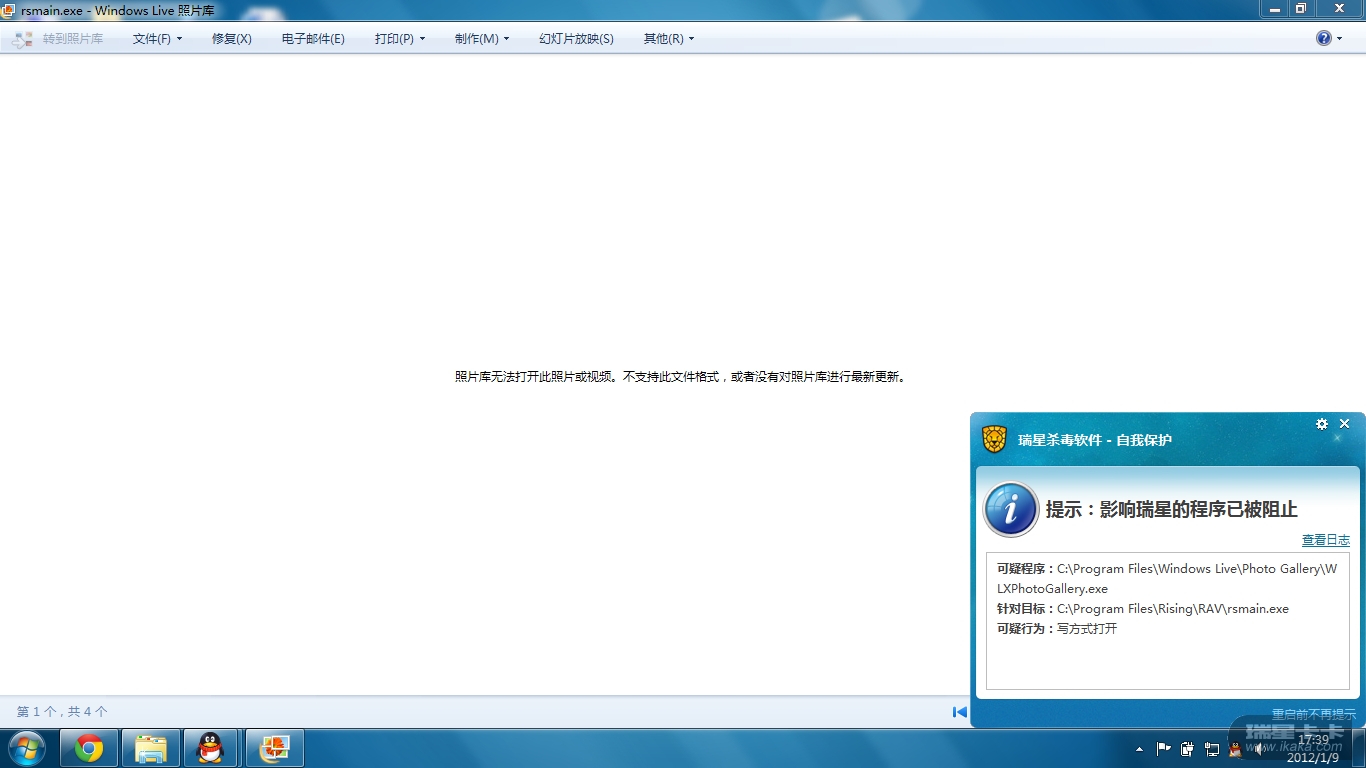Expand the 打印(P) dropdown menu
1366x768 pixels.
400,39
